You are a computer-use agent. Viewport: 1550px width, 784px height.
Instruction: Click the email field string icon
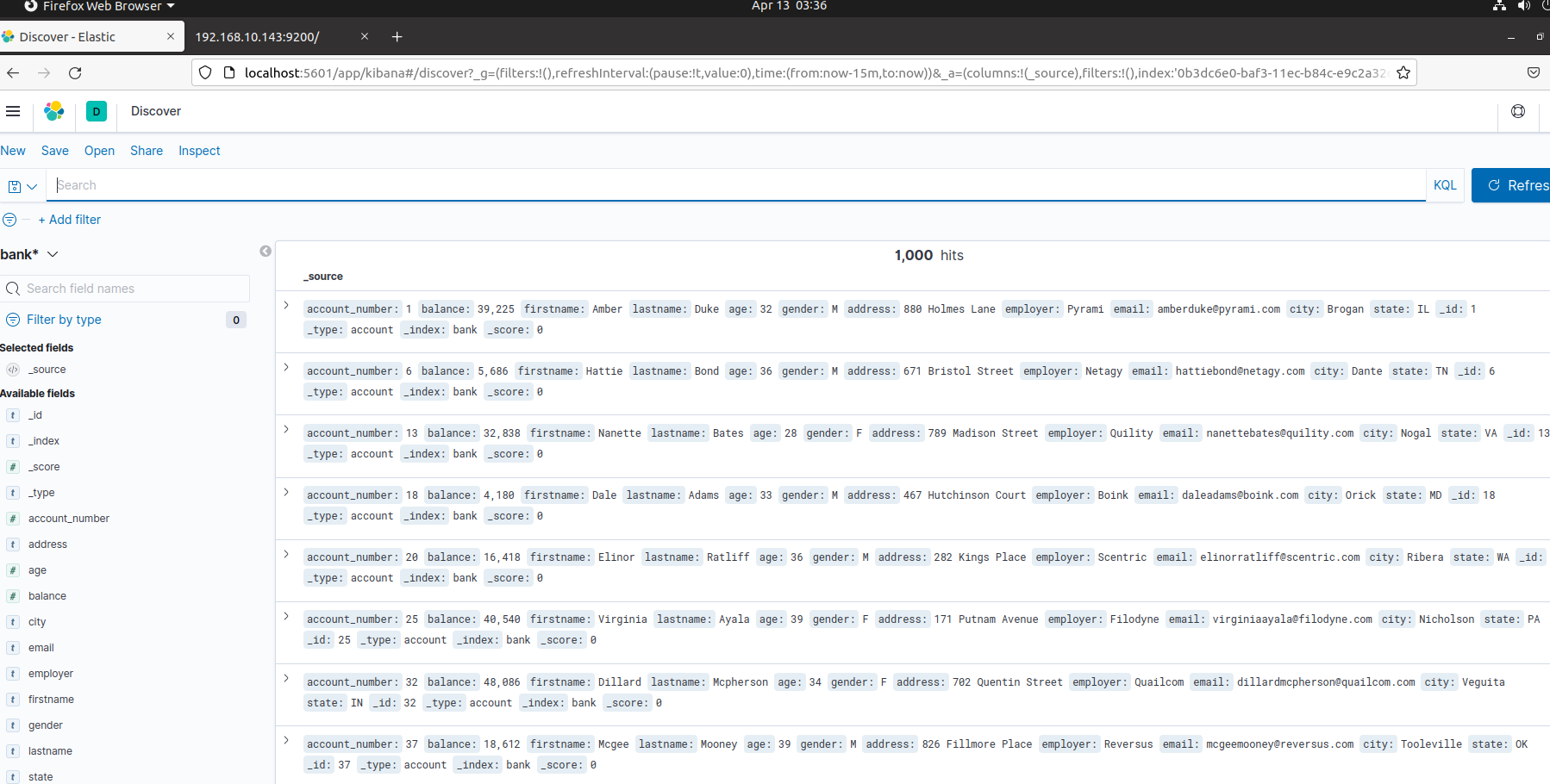coord(13,648)
